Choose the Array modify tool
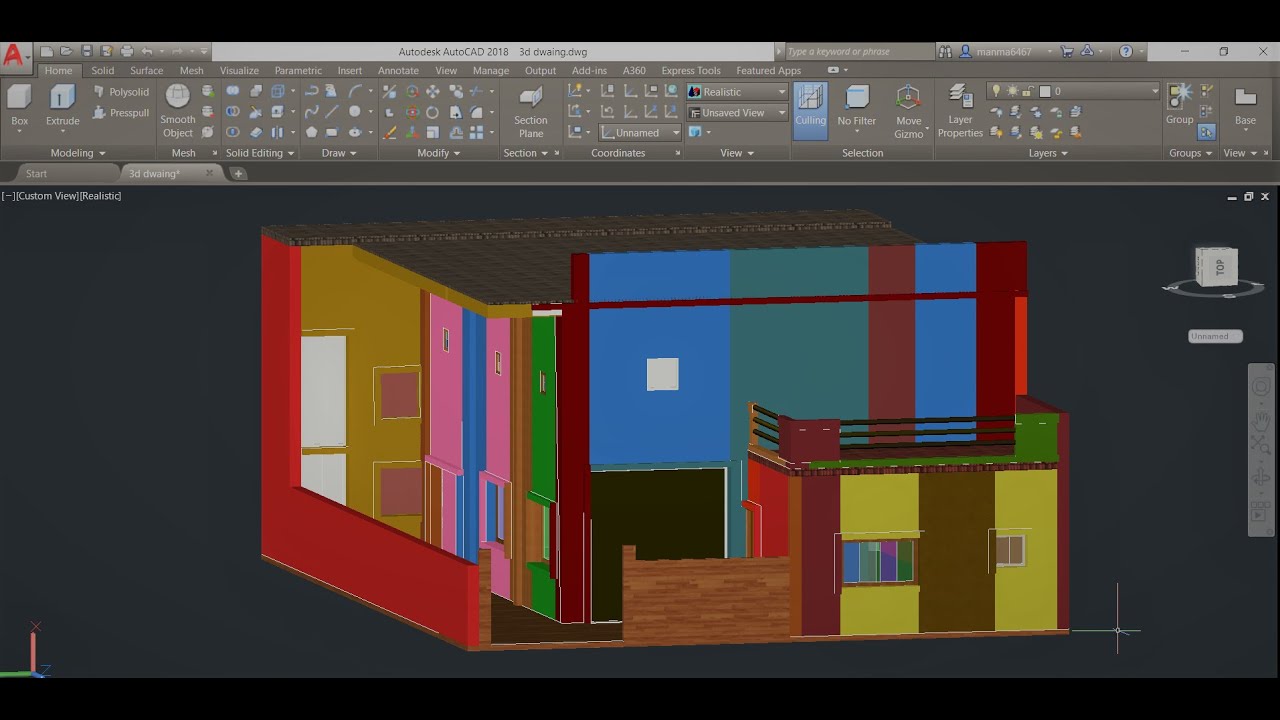The height and width of the screenshot is (720, 1280). click(x=477, y=132)
